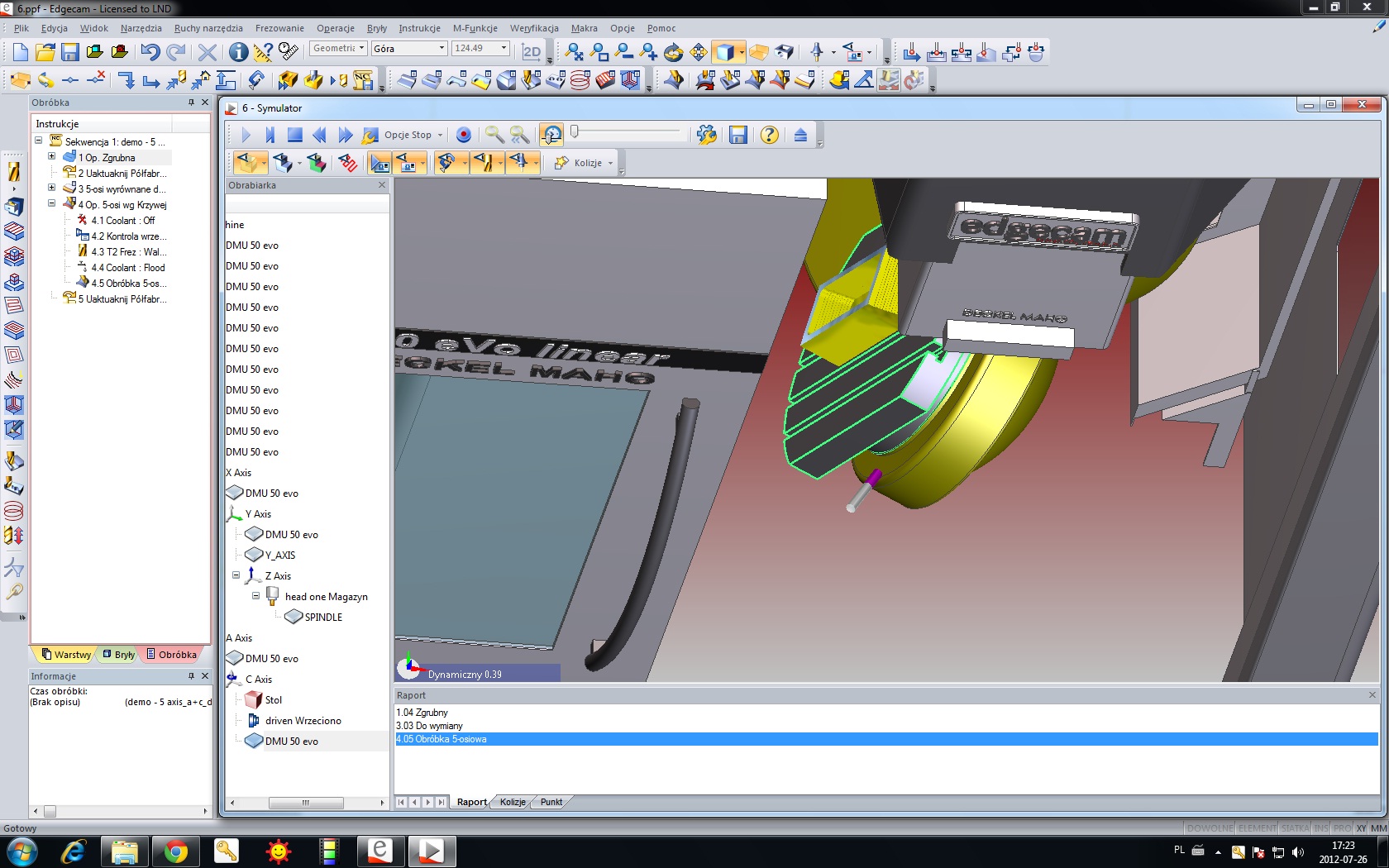Switch to the Punkt report tab
Viewport: 1389px width, 868px height.
(551, 802)
